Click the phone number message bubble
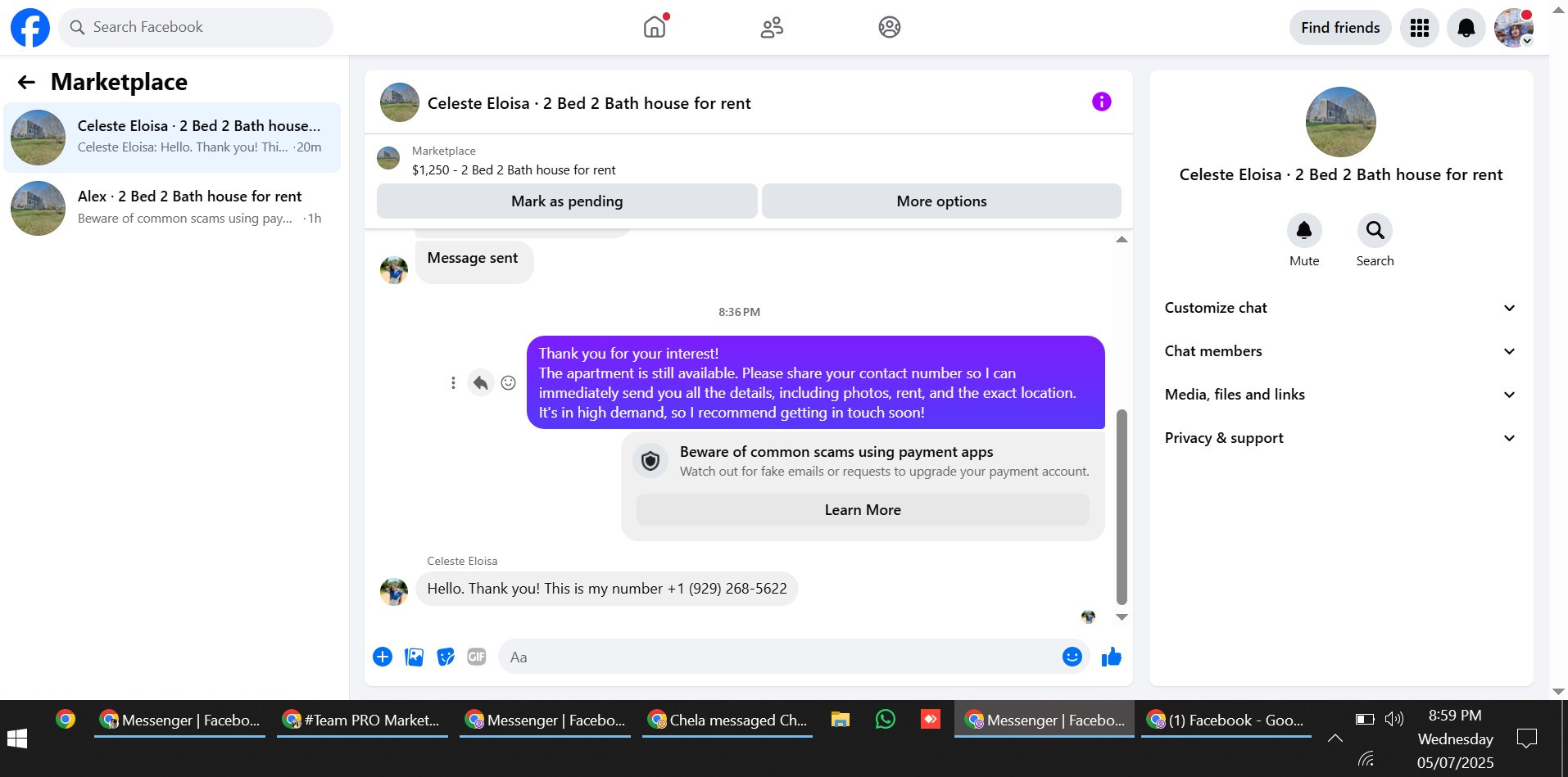 (607, 589)
